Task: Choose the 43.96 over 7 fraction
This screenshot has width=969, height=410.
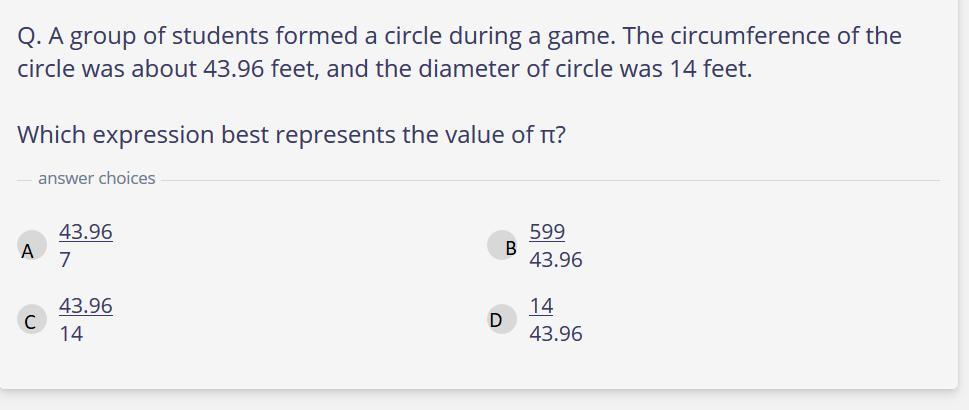Action: (85, 246)
